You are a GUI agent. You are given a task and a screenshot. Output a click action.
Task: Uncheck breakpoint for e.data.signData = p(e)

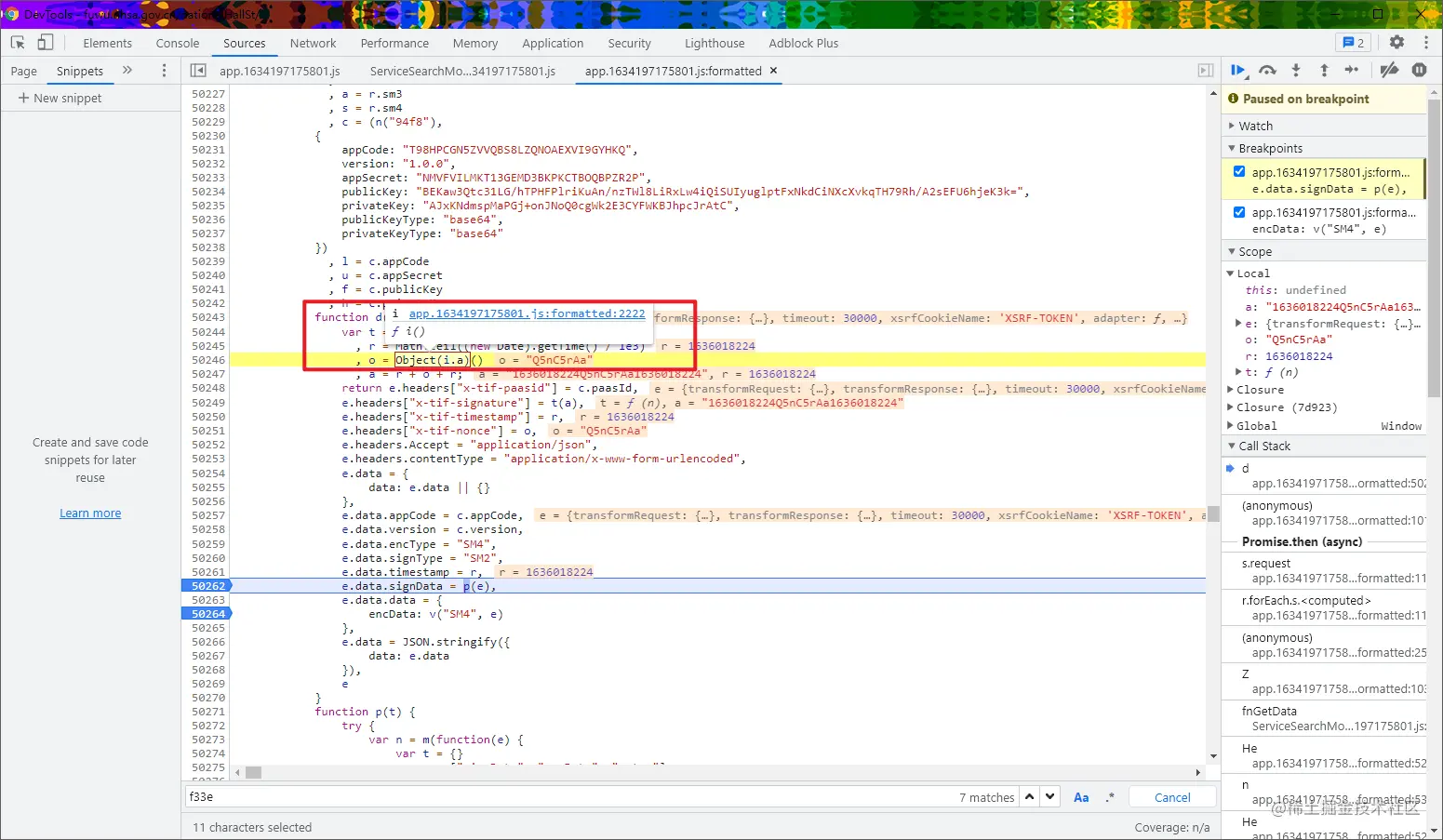click(x=1239, y=172)
